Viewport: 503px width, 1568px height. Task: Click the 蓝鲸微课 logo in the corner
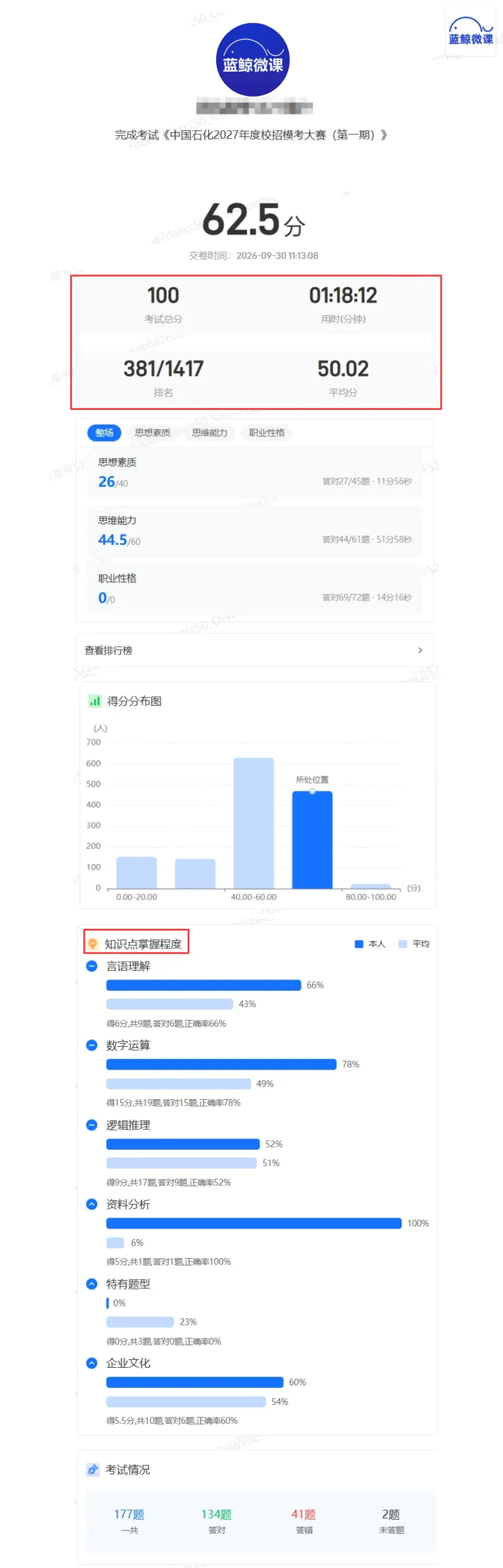tap(470, 32)
